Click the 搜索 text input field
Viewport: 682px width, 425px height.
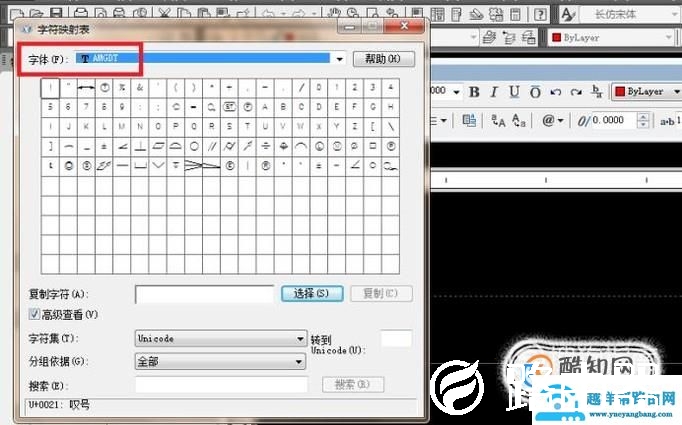click(x=221, y=385)
